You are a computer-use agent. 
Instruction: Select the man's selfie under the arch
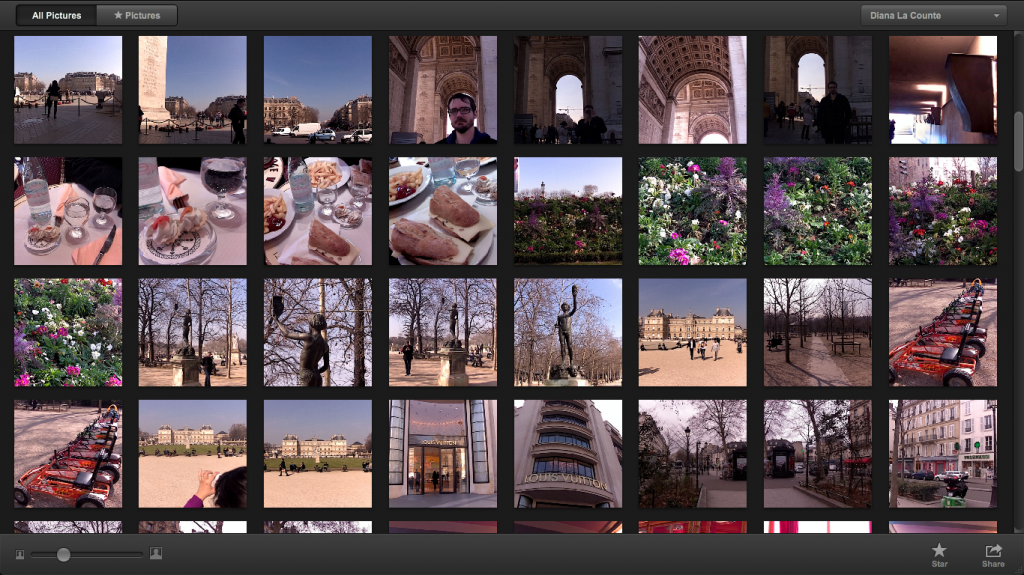tap(443, 90)
